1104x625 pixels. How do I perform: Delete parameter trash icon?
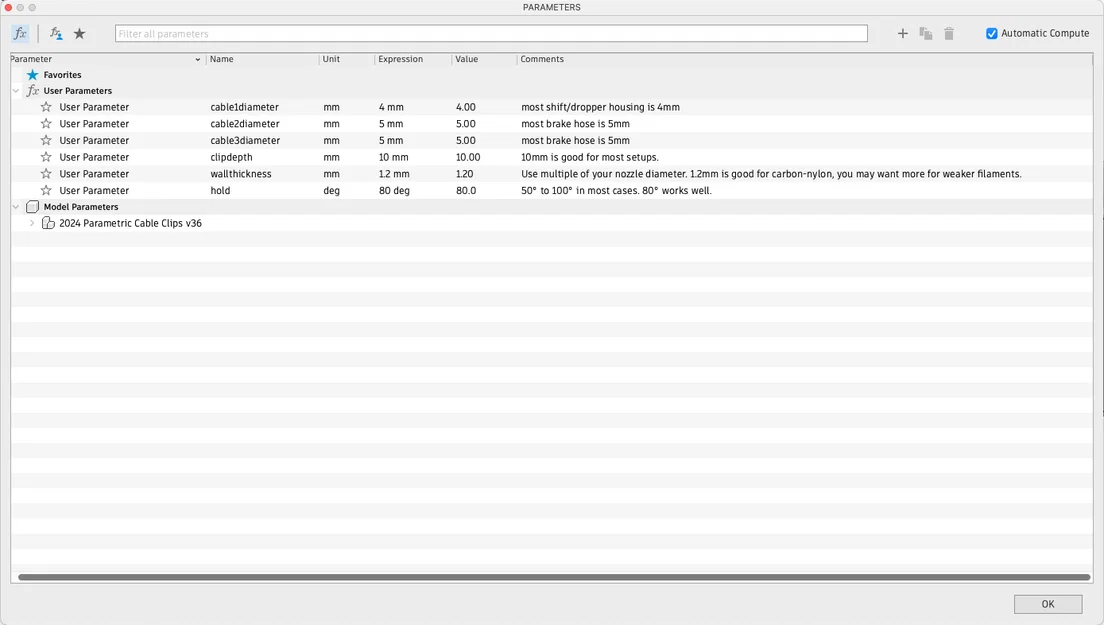[x=949, y=33]
